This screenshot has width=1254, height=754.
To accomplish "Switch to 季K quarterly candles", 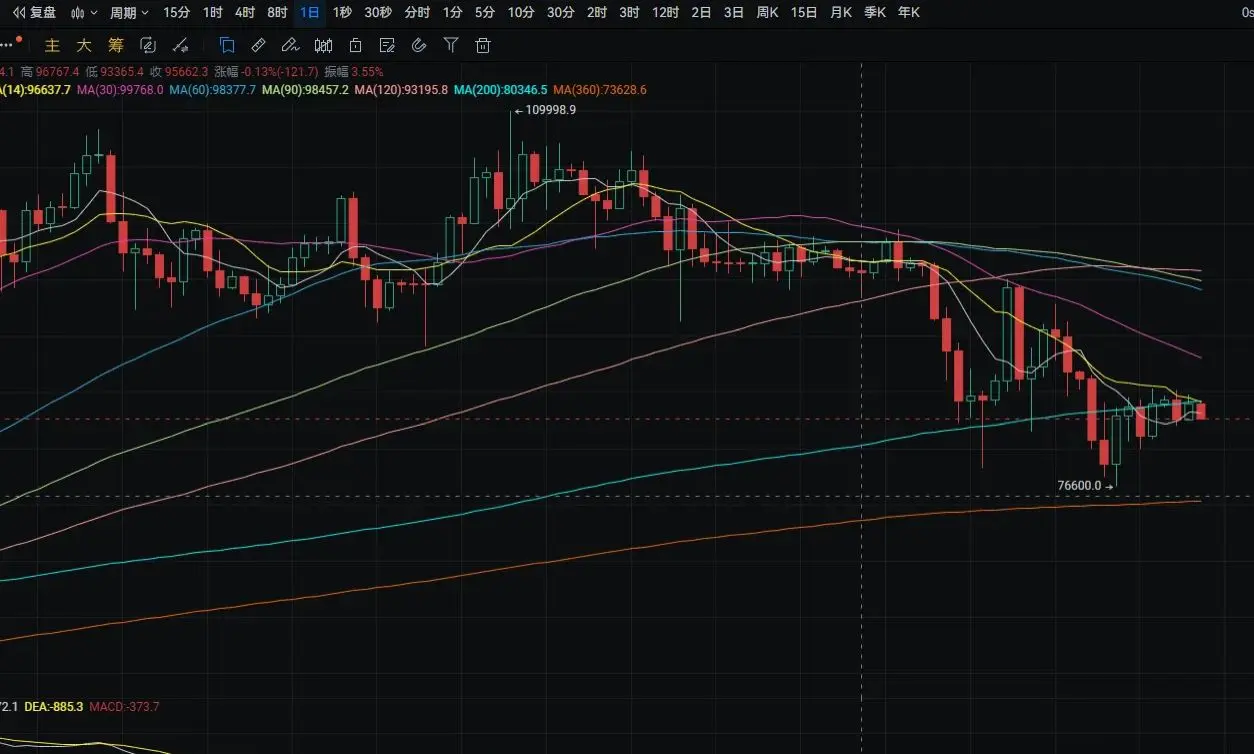I will pos(875,13).
